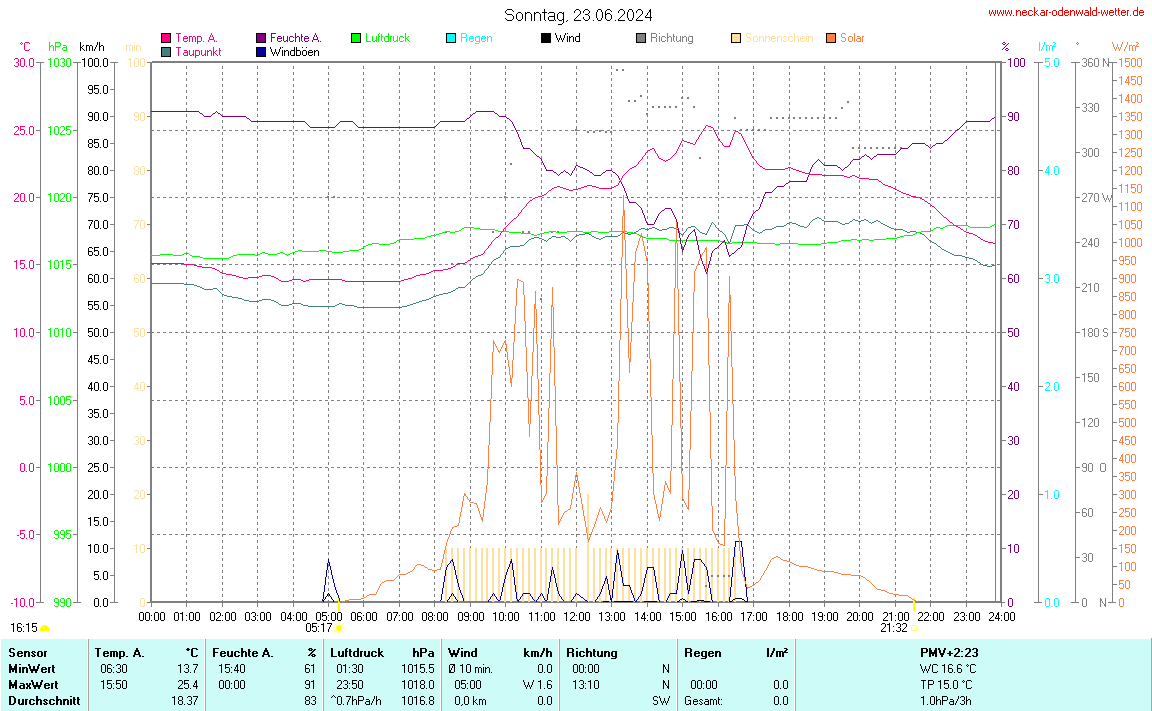This screenshot has width=1152, height=711.
Task: Click the chart title Sonntag, 23.06.2024
Action: click(x=578, y=15)
